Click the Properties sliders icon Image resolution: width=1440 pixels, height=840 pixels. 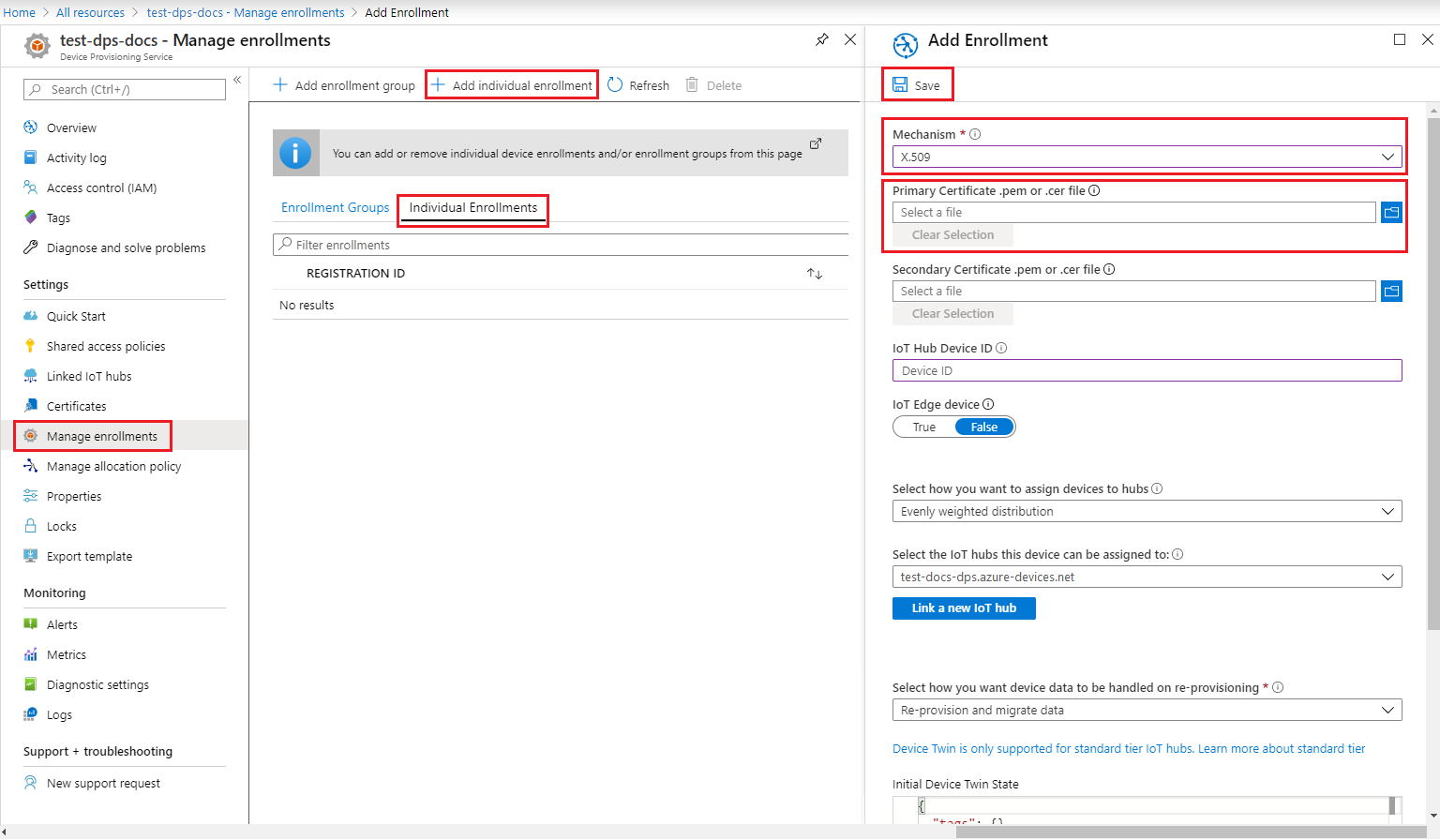30,496
